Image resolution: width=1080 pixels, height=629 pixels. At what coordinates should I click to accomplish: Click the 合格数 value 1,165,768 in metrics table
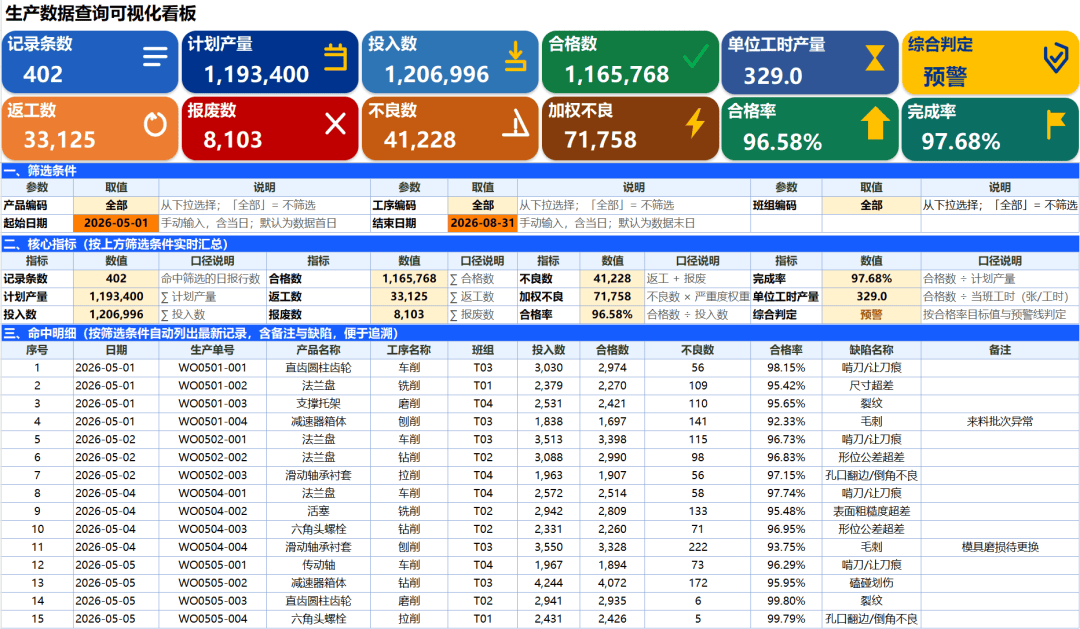pos(409,279)
